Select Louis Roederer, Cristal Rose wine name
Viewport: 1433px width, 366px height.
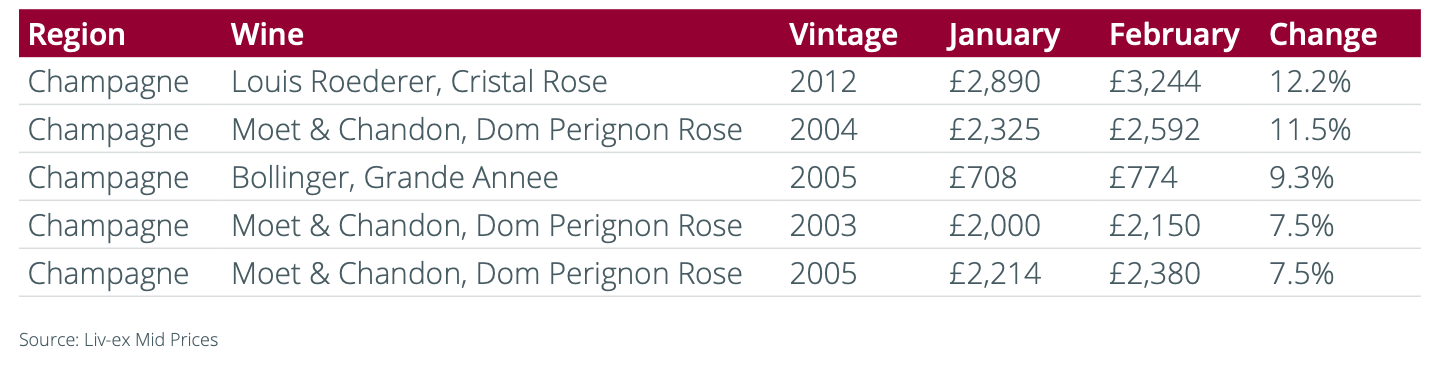tap(419, 82)
